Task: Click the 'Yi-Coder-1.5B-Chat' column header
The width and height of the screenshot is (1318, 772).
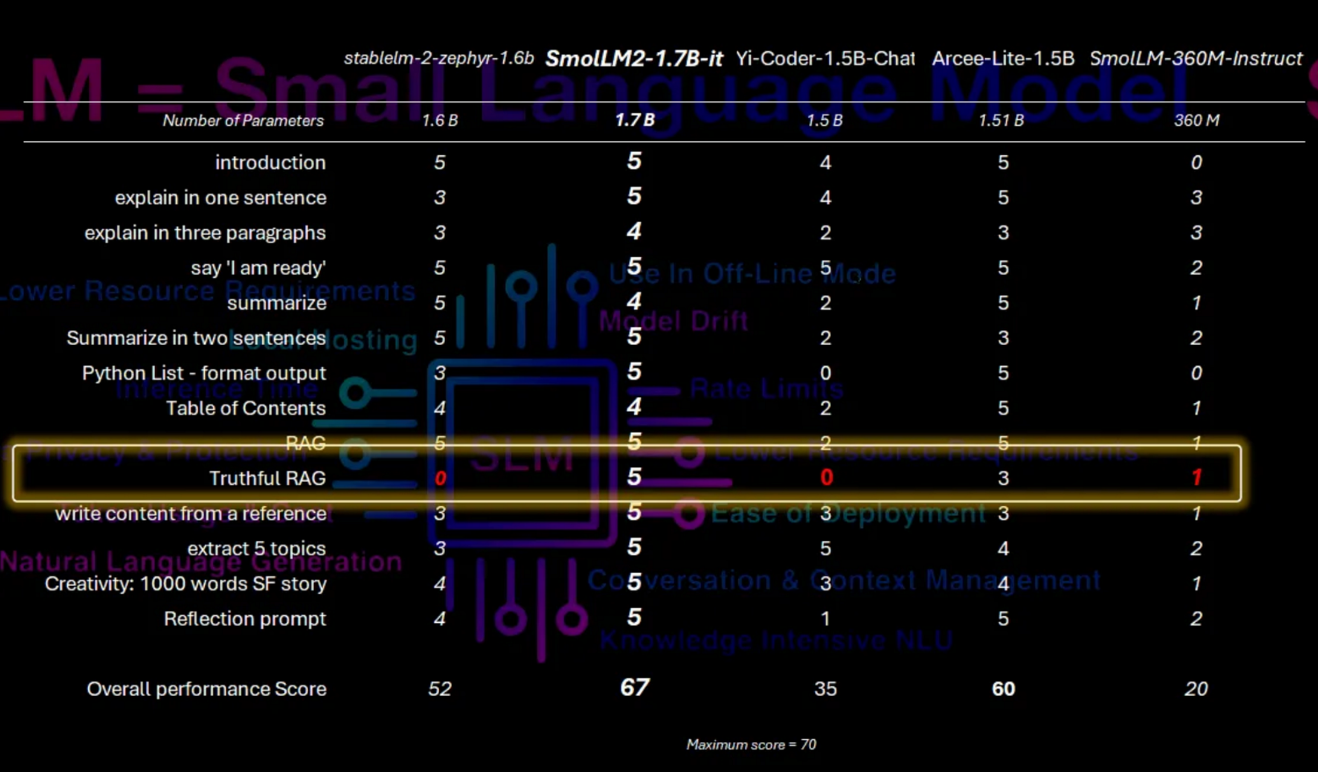Action: [x=825, y=58]
